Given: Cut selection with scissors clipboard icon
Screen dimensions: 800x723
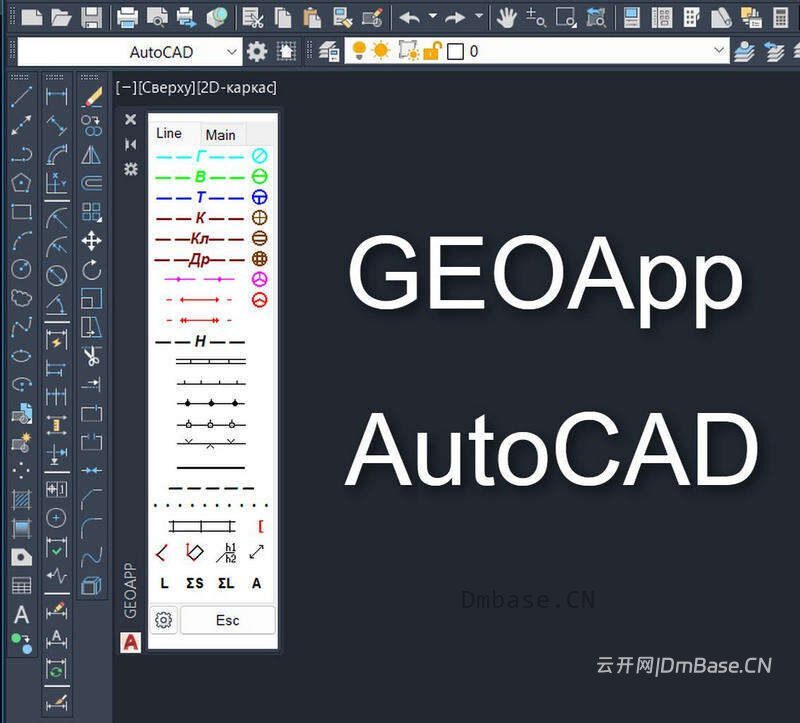Looking at the screenshot, I should tap(252, 18).
